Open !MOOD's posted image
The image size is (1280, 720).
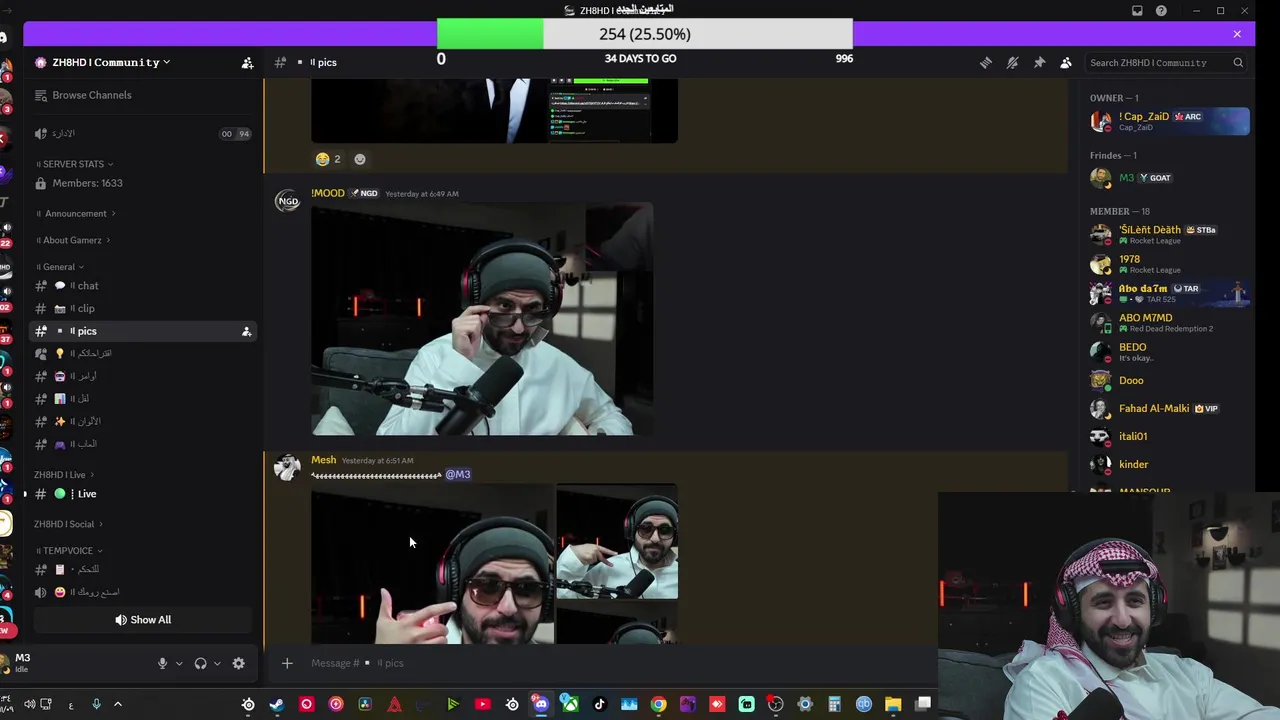tap(482, 320)
